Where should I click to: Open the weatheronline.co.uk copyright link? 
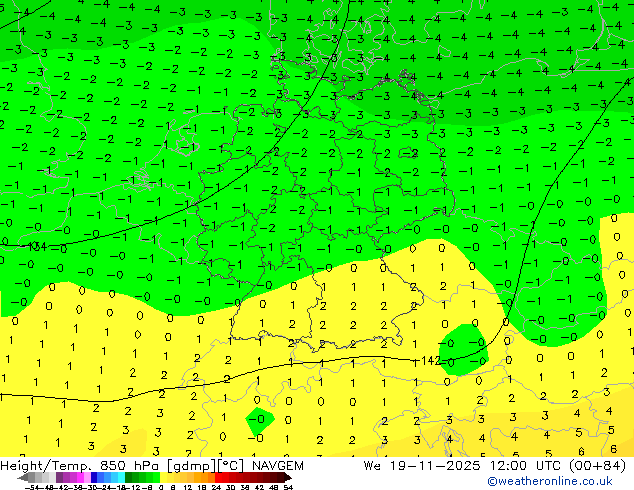point(549,481)
